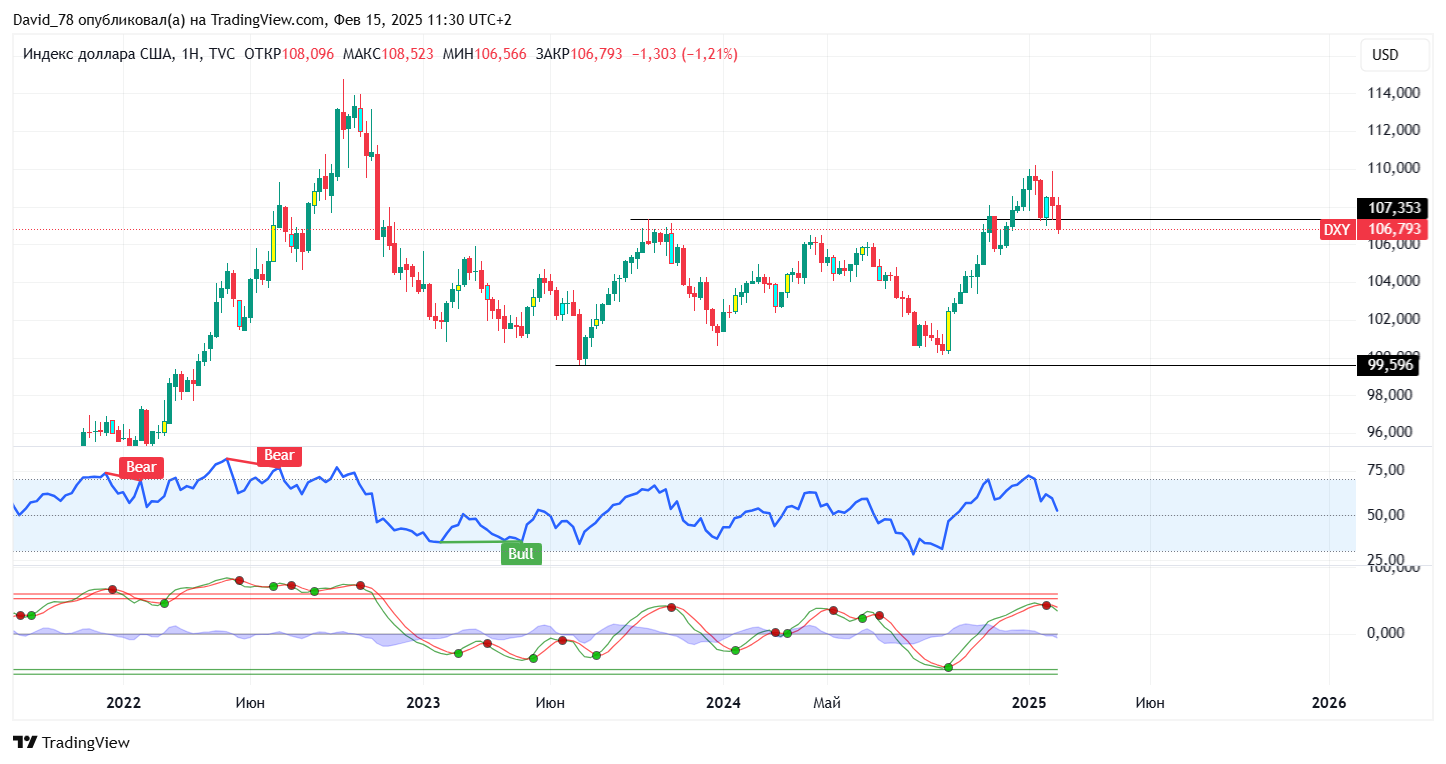Click the Bear label nearest the price peak
The height and width of the screenshot is (764, 1446).
(279, 456)
